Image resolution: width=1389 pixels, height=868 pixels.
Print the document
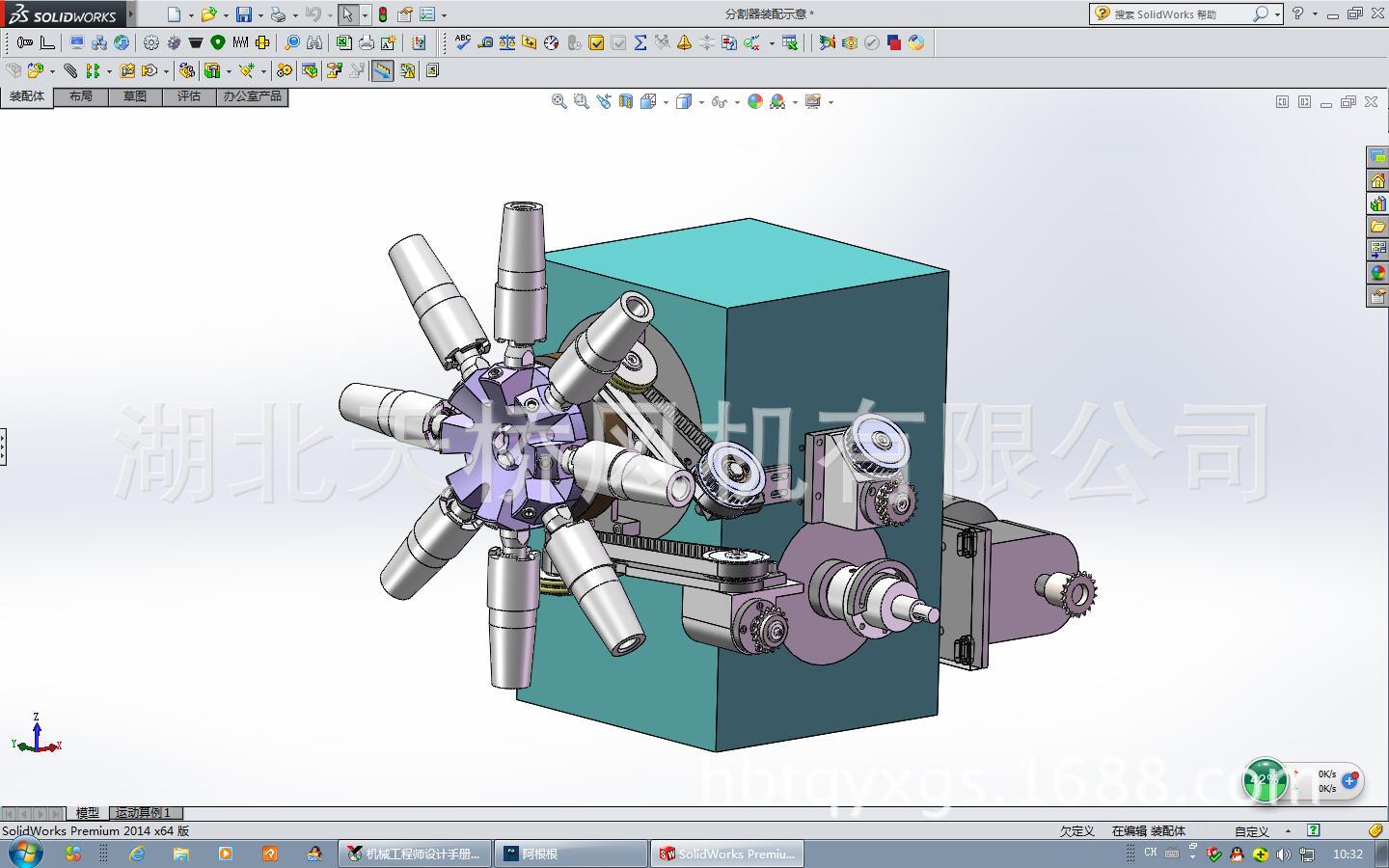[x=278, y=14]
